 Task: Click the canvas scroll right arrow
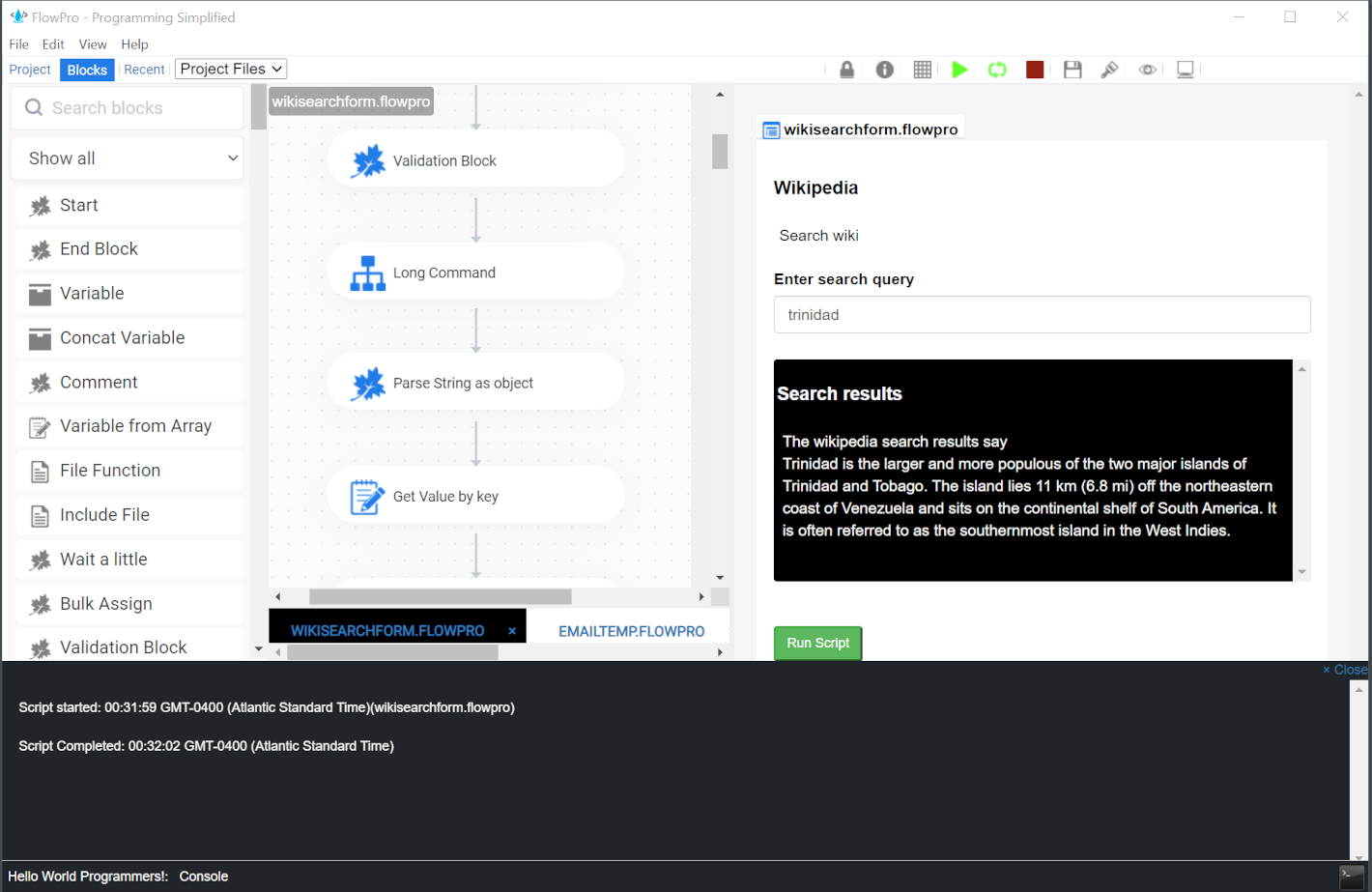point(701,596)
